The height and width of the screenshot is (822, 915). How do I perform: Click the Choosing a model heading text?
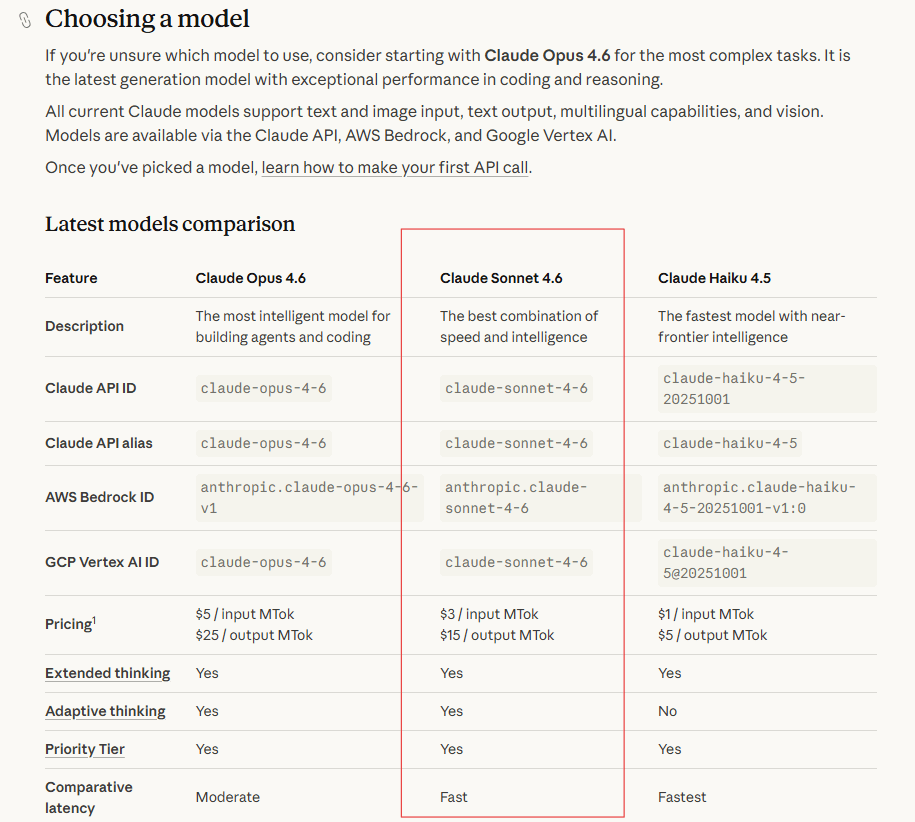coord(148,19)
